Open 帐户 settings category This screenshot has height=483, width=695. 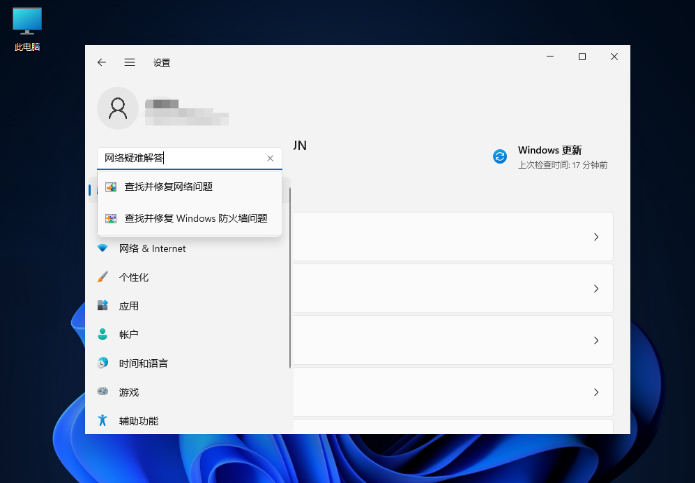tap(128, 335)
